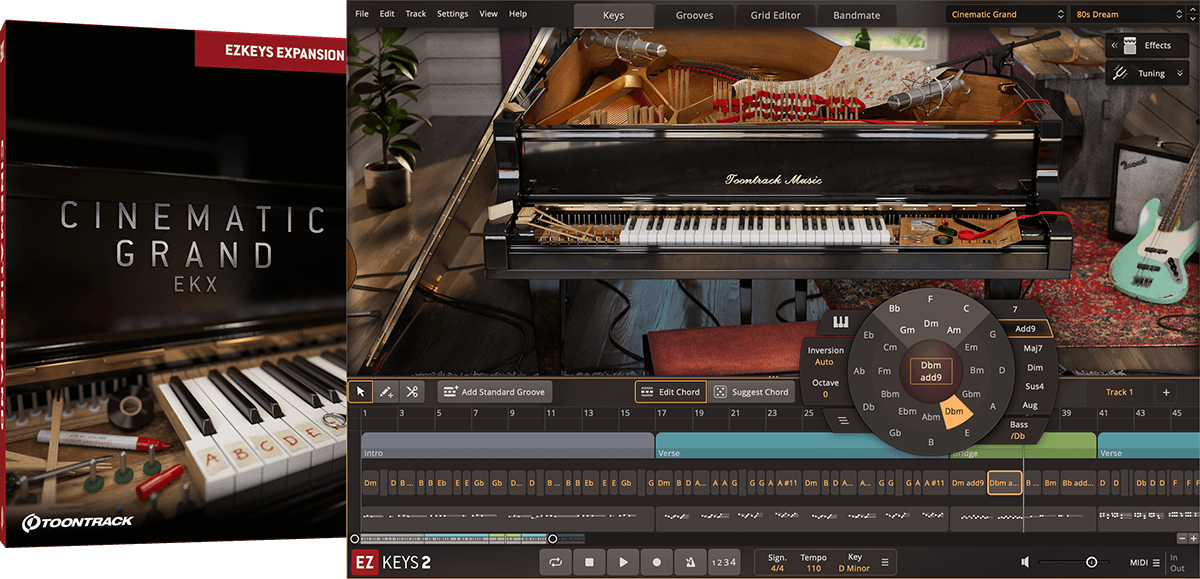Open the signature tempo key menu
The height and width of the screenshot is (579, 1200).
point(884,563)
